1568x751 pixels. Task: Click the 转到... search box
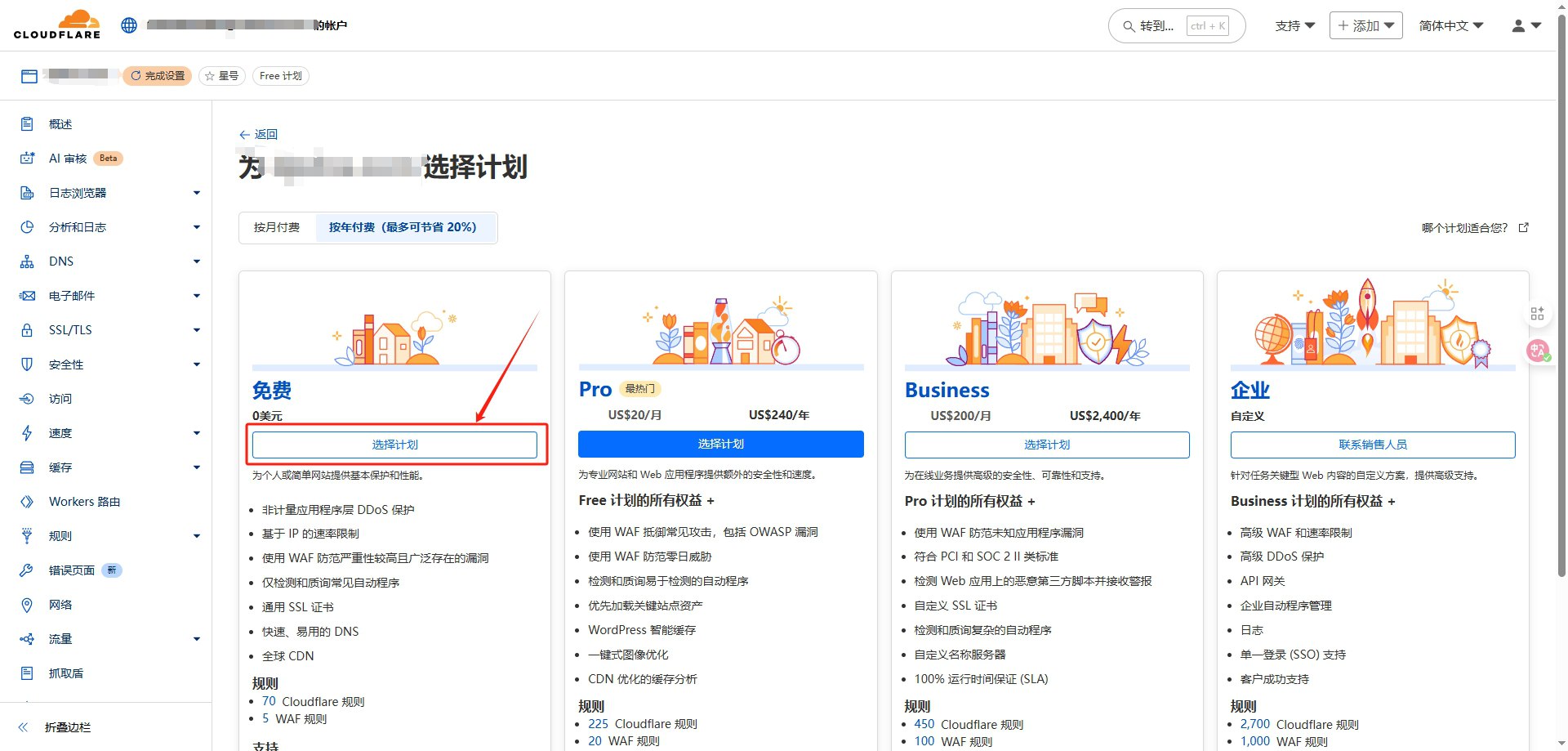tap(1175, 26)
